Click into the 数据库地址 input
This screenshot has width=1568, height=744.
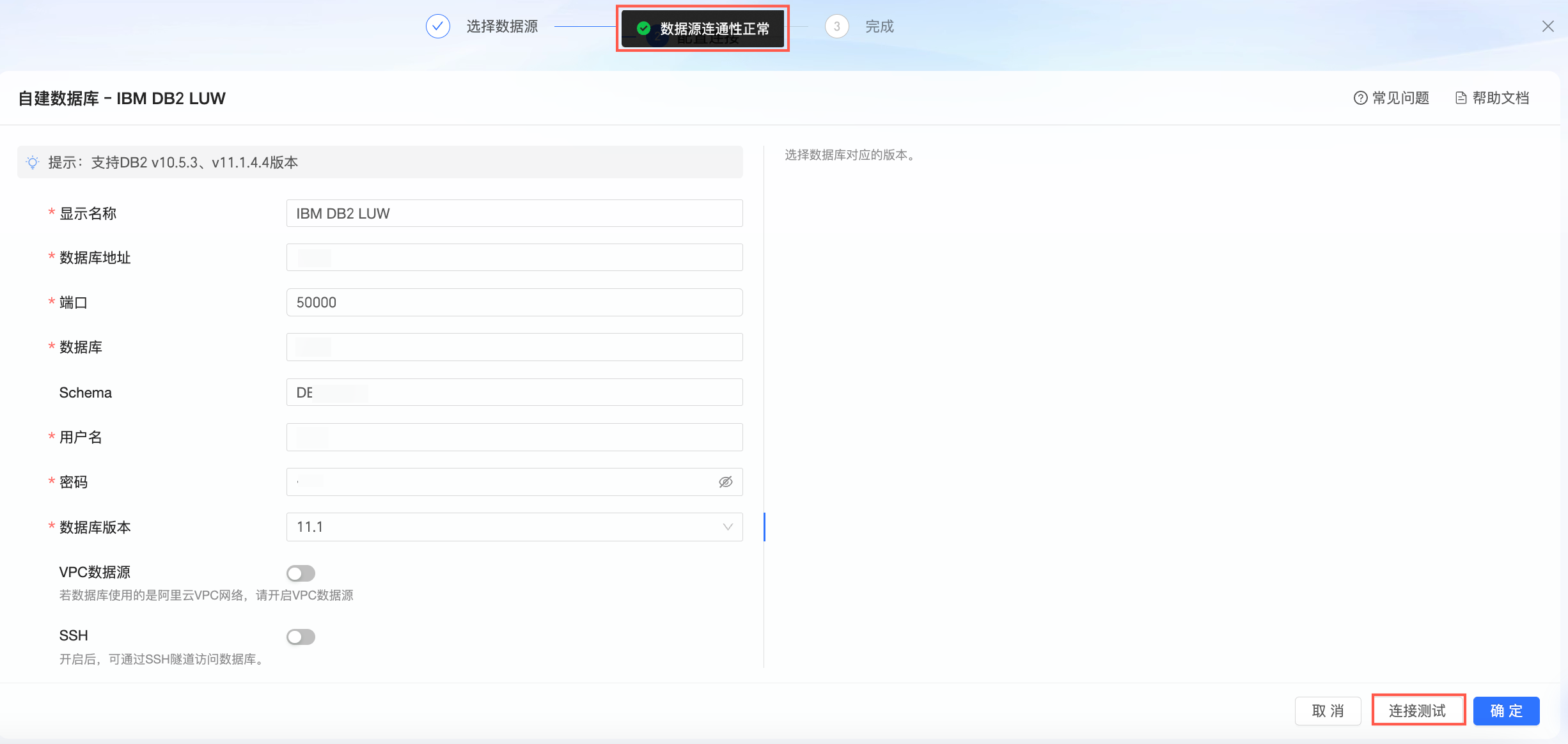pos(514,258)
